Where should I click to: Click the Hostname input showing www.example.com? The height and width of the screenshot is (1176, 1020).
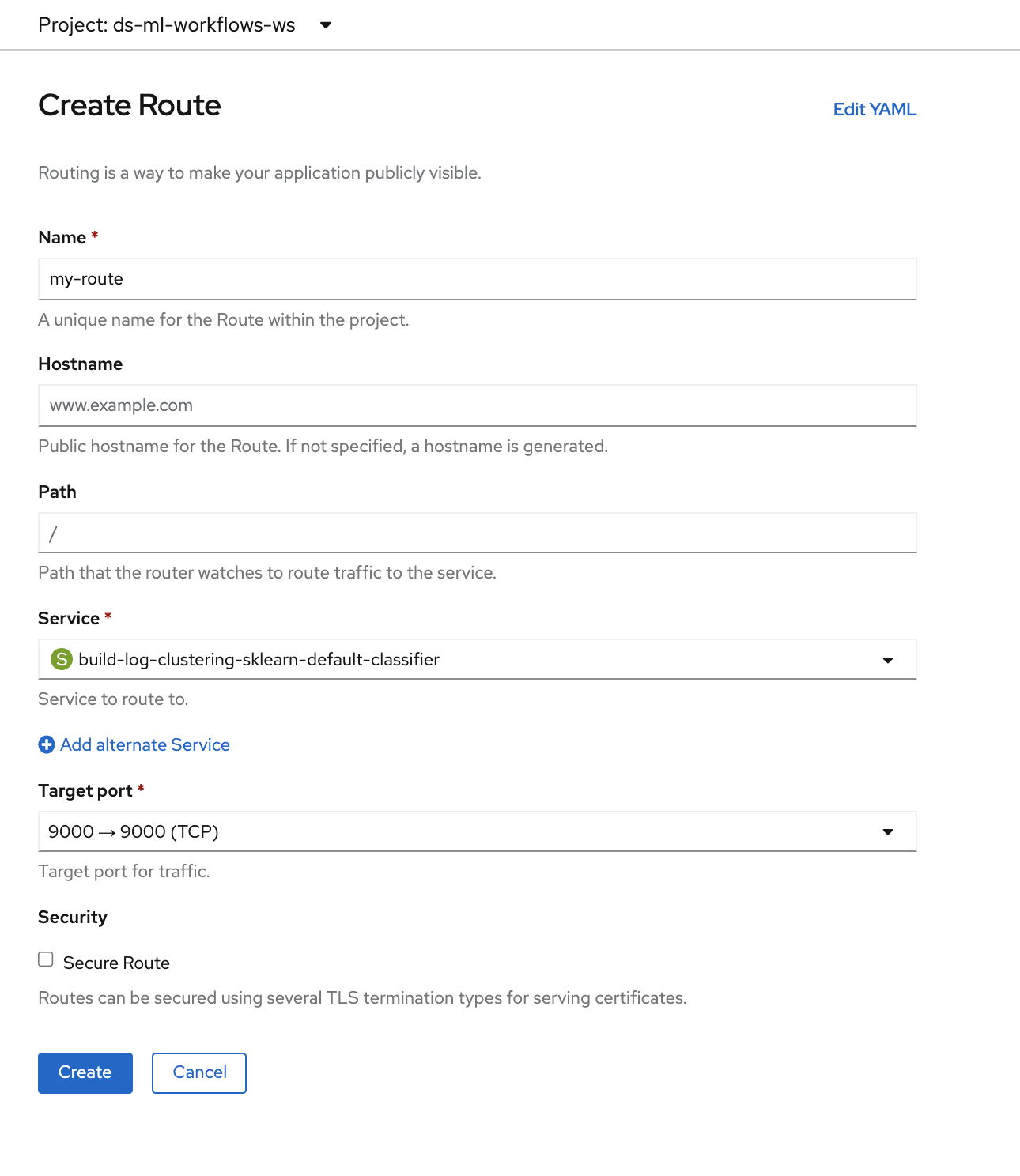pyautogui.click(x=477, y=405)
